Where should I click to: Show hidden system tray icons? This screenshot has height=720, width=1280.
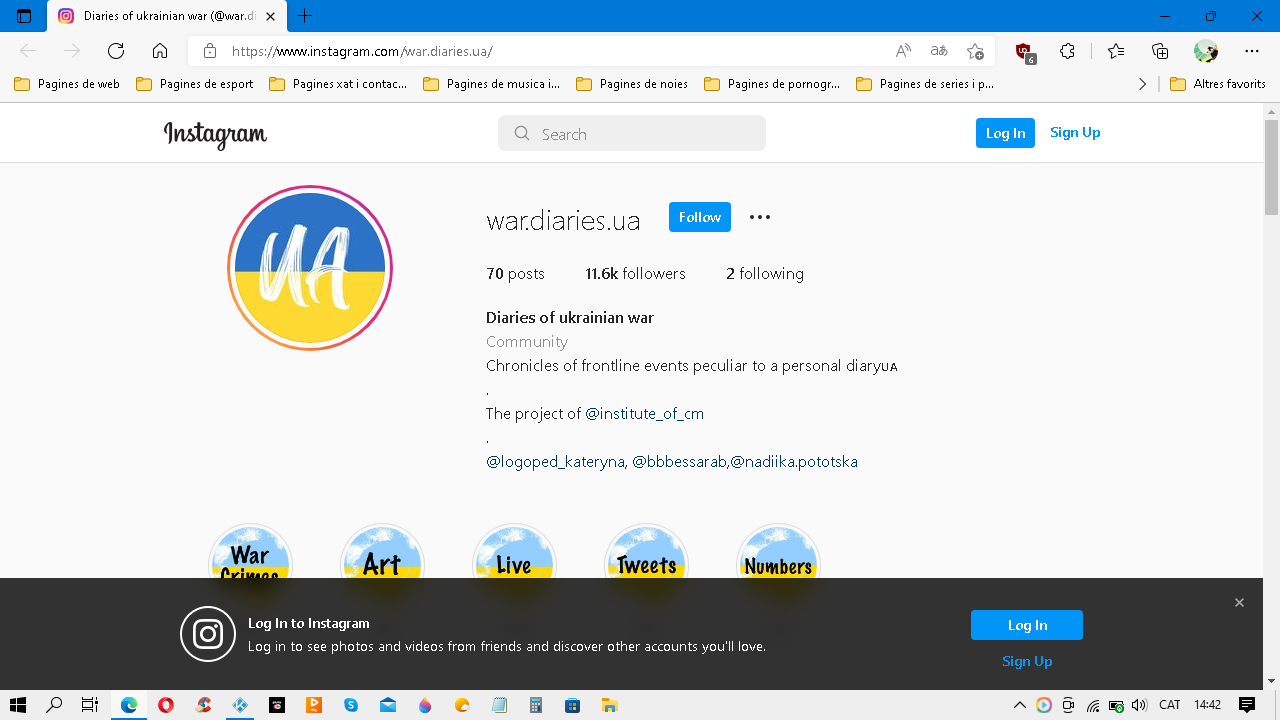[x=1020, y=705]
